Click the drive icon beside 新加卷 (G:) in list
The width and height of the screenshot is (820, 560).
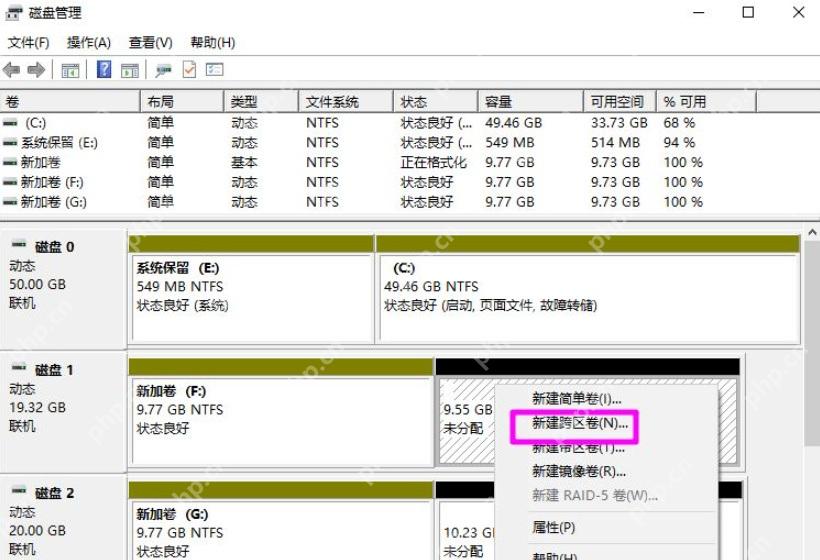point(10,202)
